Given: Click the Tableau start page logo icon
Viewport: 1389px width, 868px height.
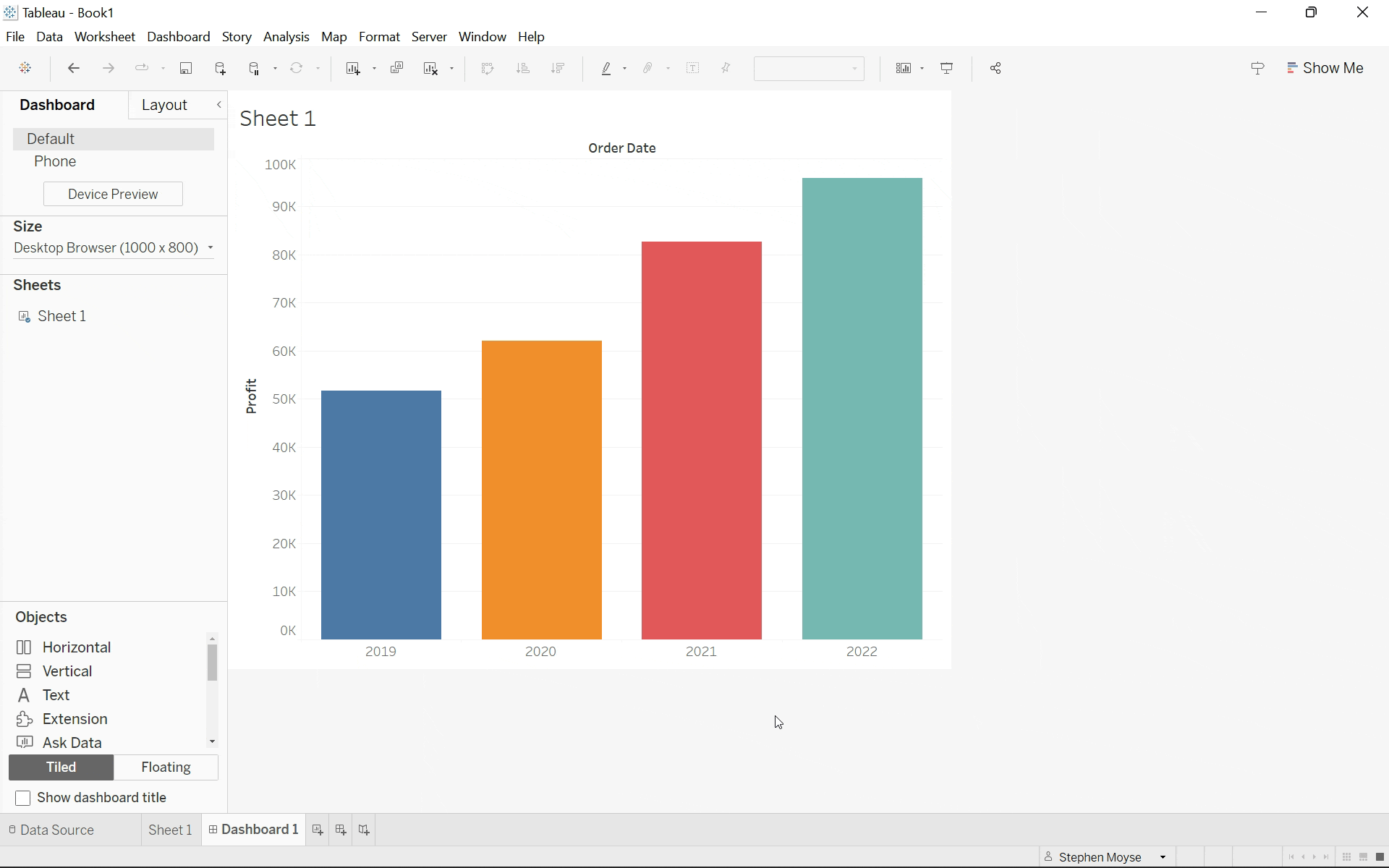Looking at the screenshot, I should (x=25, y=68).
